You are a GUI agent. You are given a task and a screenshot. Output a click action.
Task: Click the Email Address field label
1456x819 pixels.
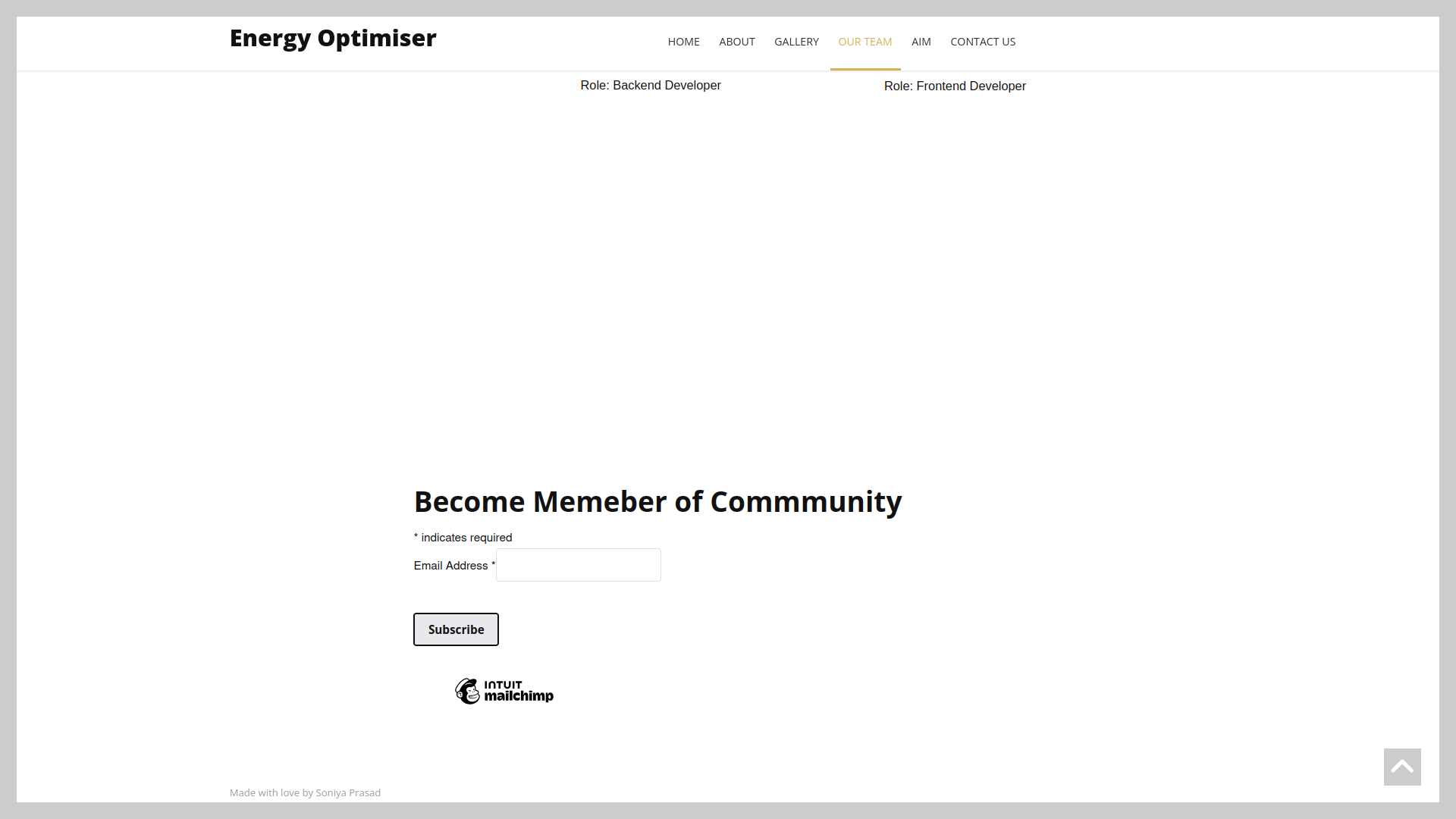click(x=450, y=566)
